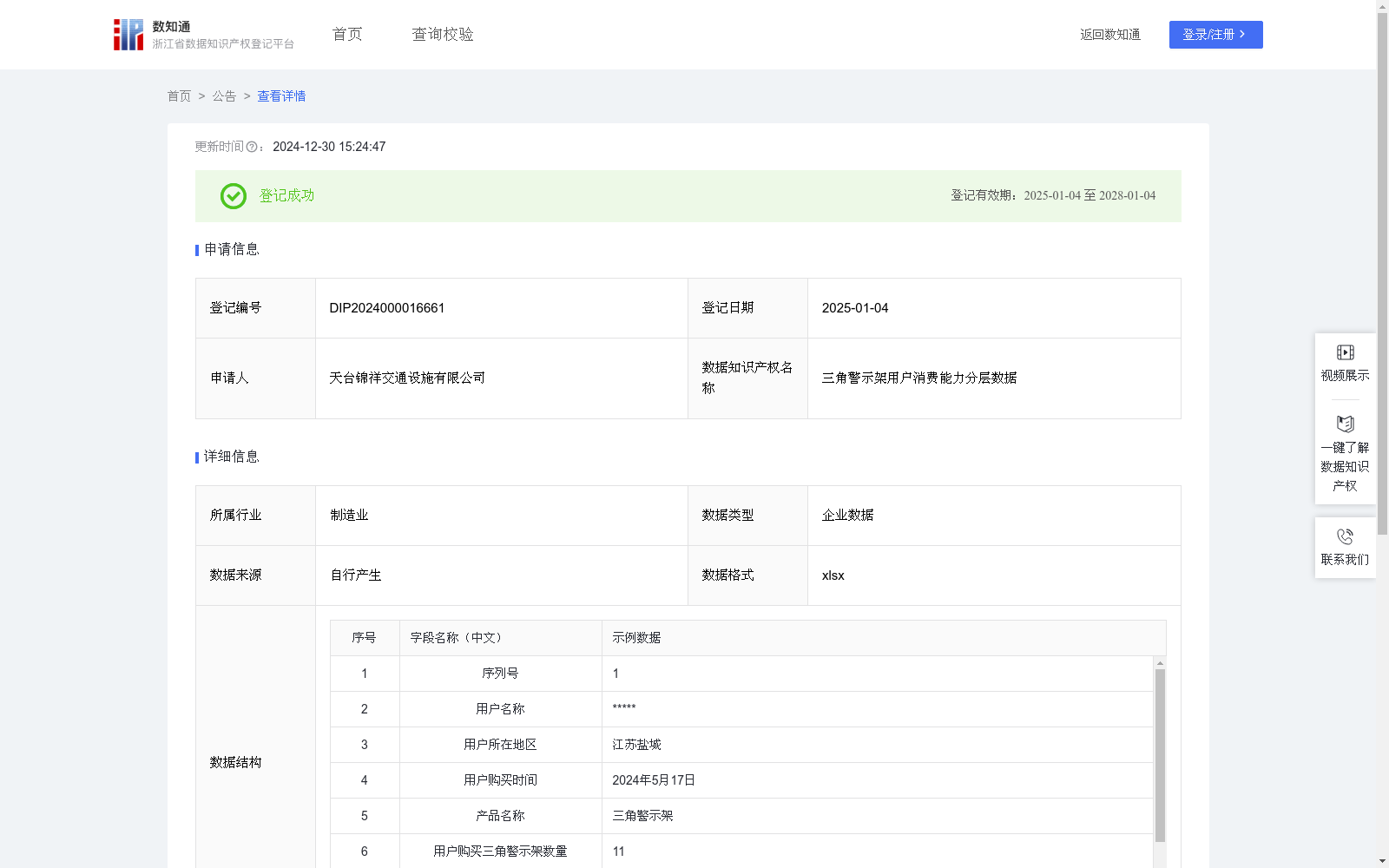Go to 公告 in the breadcrumb
The image size is (1389, 868).
pos(224,96)
